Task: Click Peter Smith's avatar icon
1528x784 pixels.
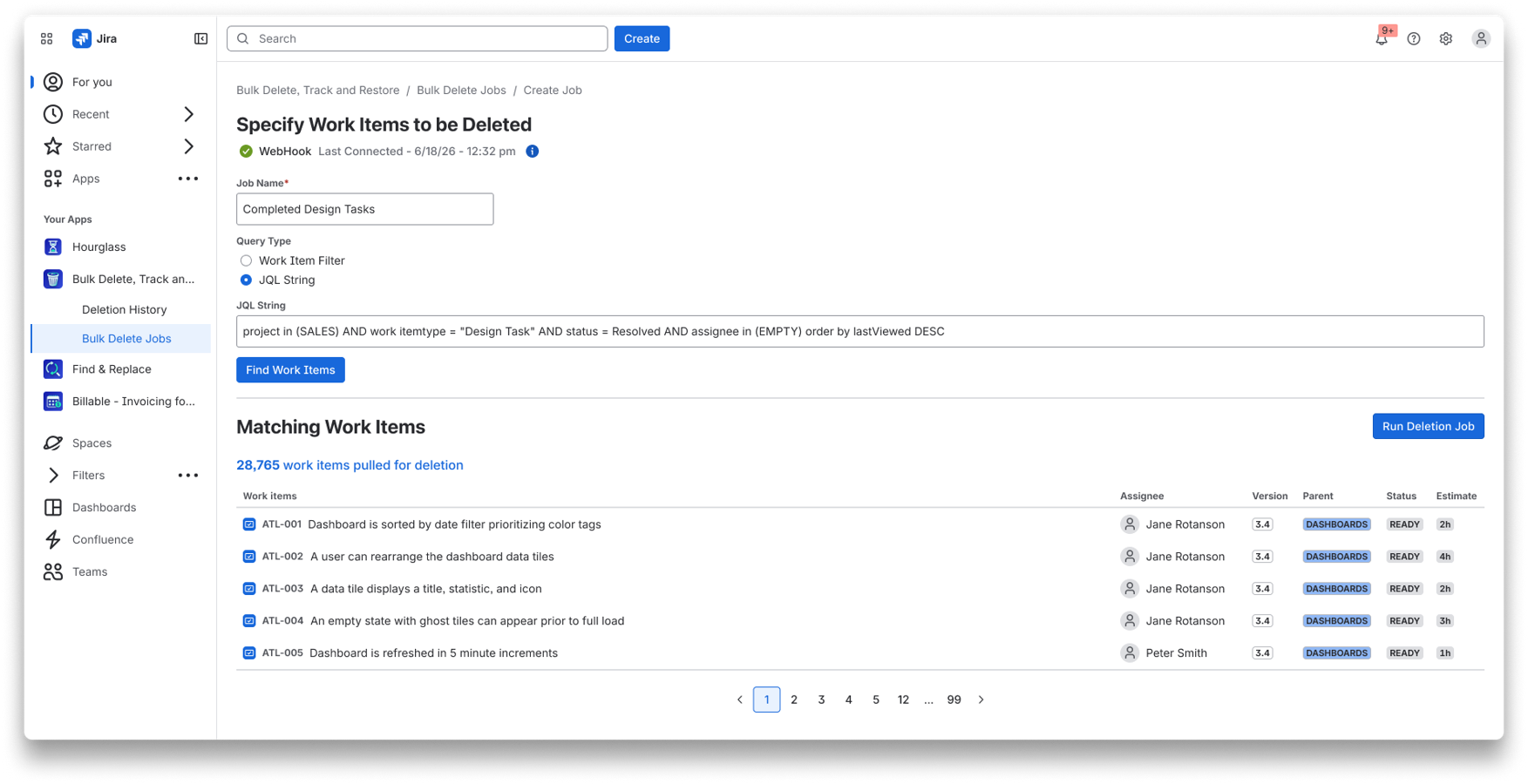Action: coord(1130,653)
